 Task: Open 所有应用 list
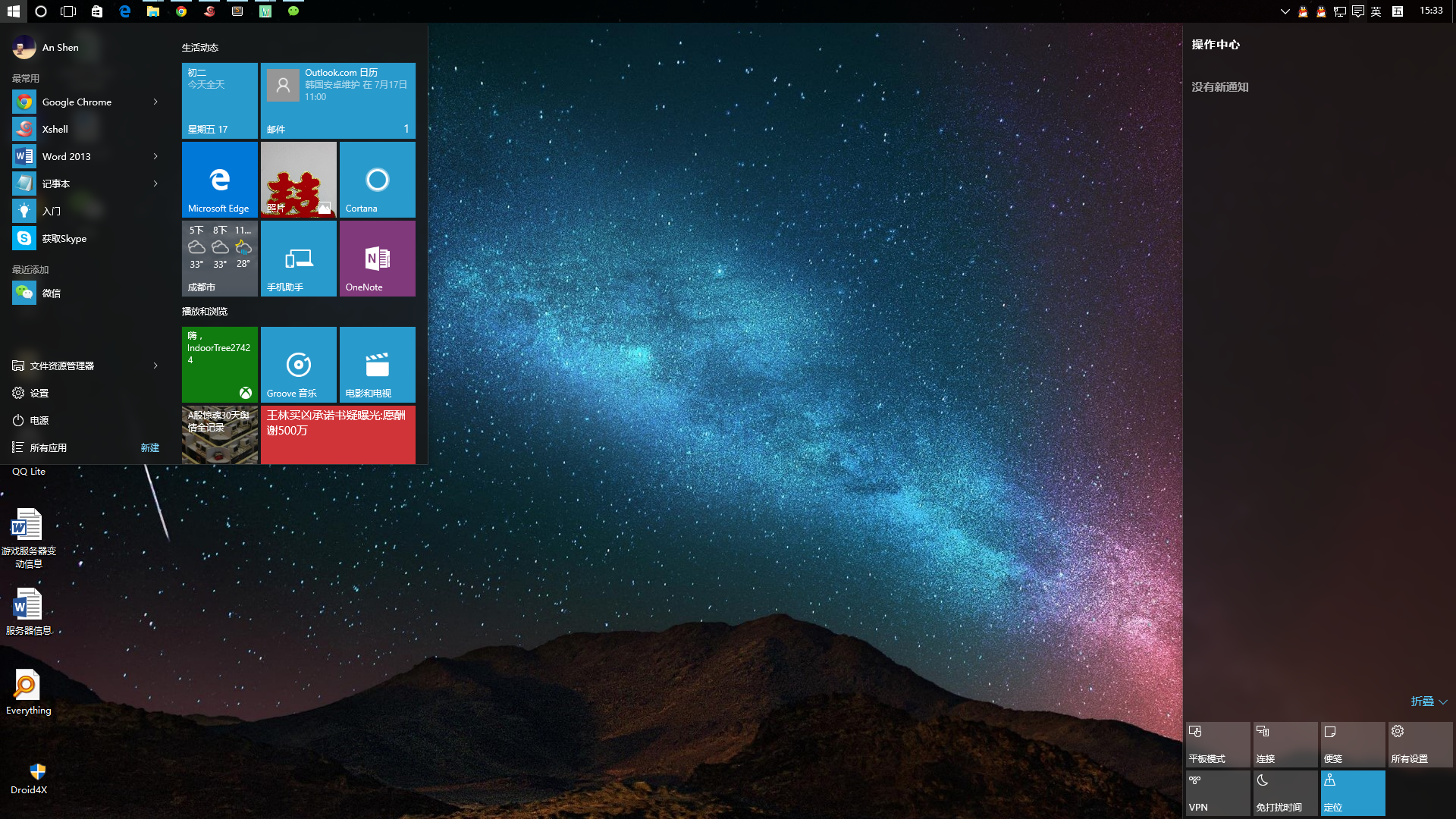point(48,448)
